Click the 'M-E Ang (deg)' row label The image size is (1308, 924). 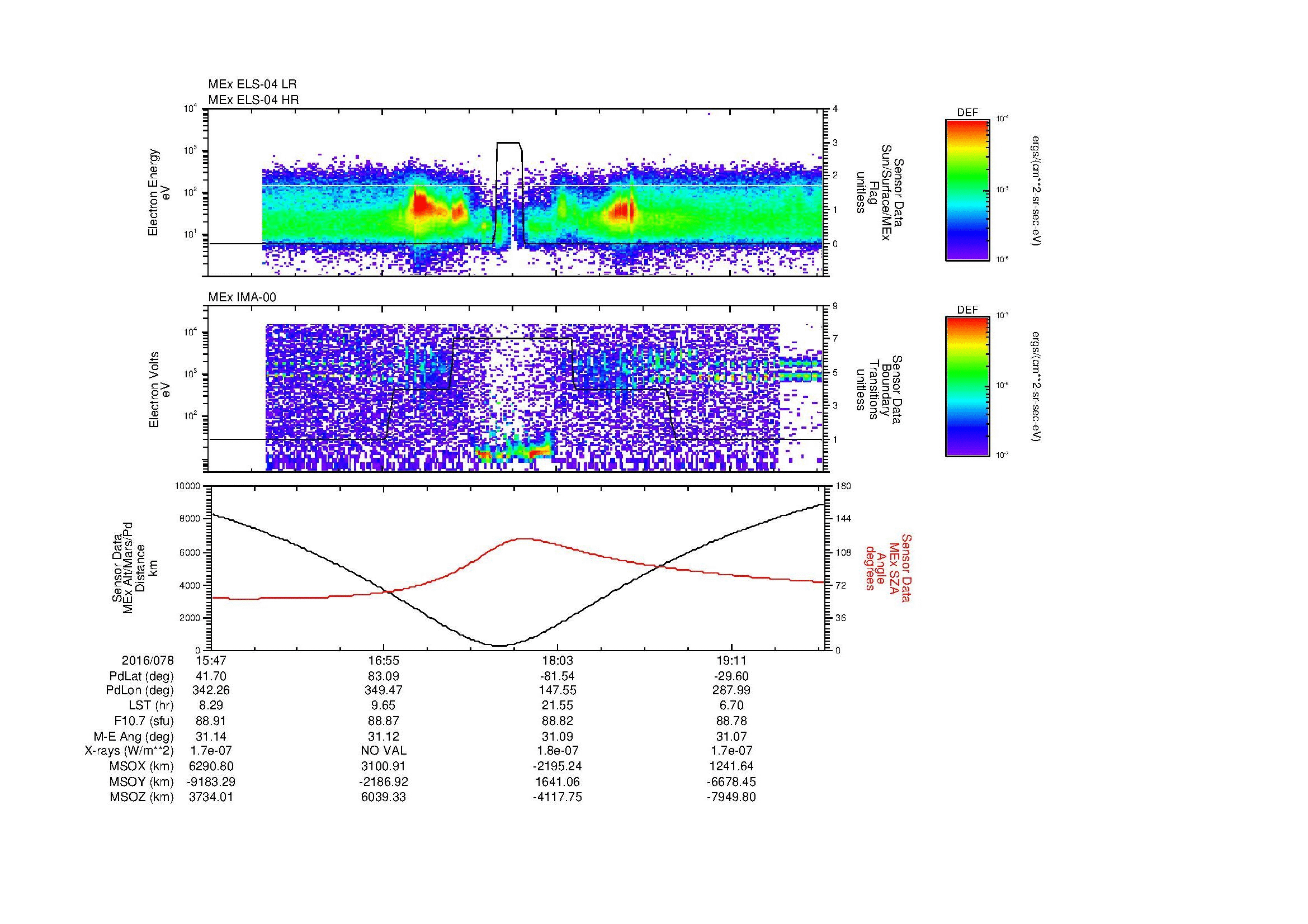pyautogui.click(x=134, y=736)
